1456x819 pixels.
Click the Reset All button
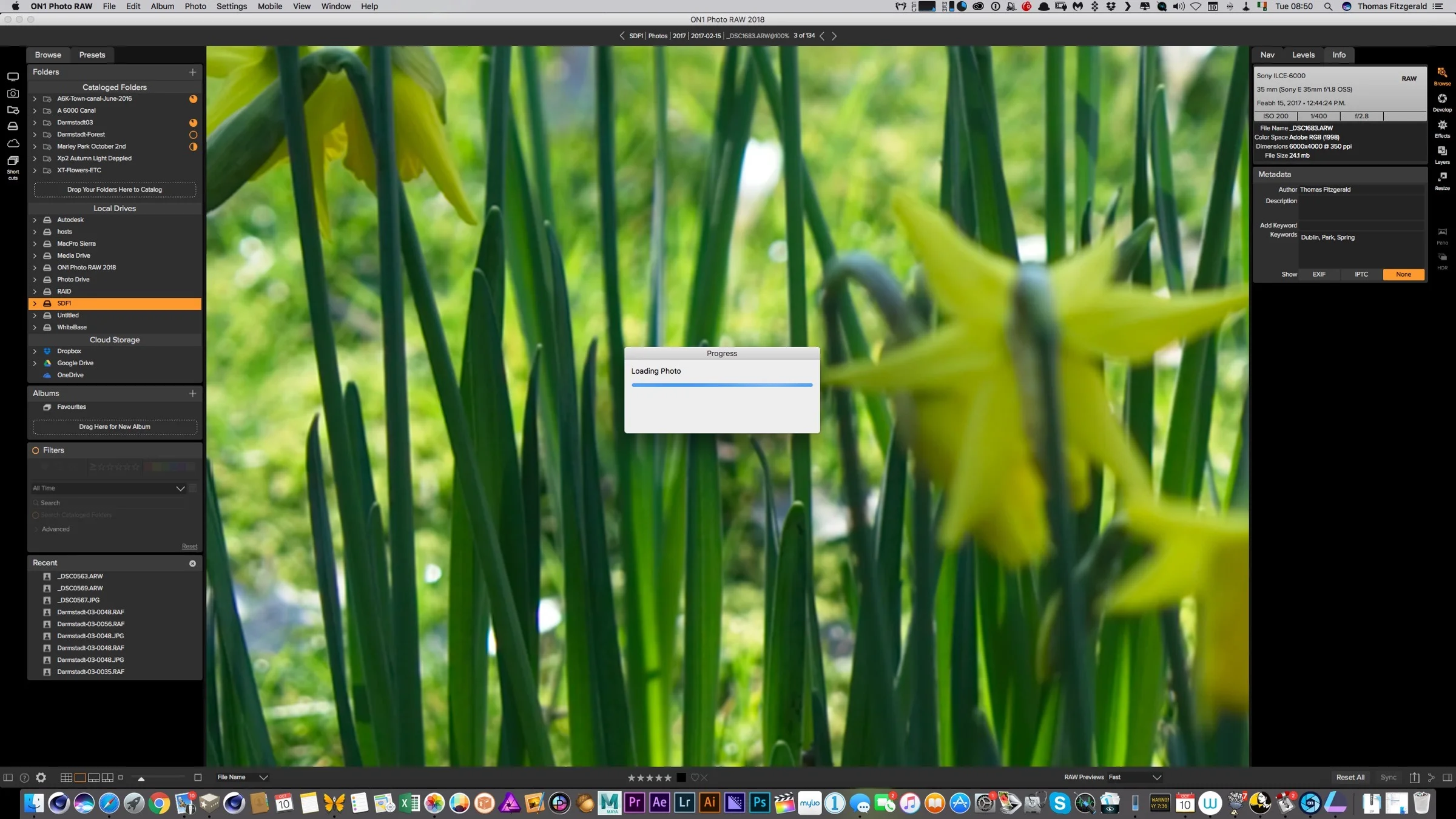(1350, 777)
